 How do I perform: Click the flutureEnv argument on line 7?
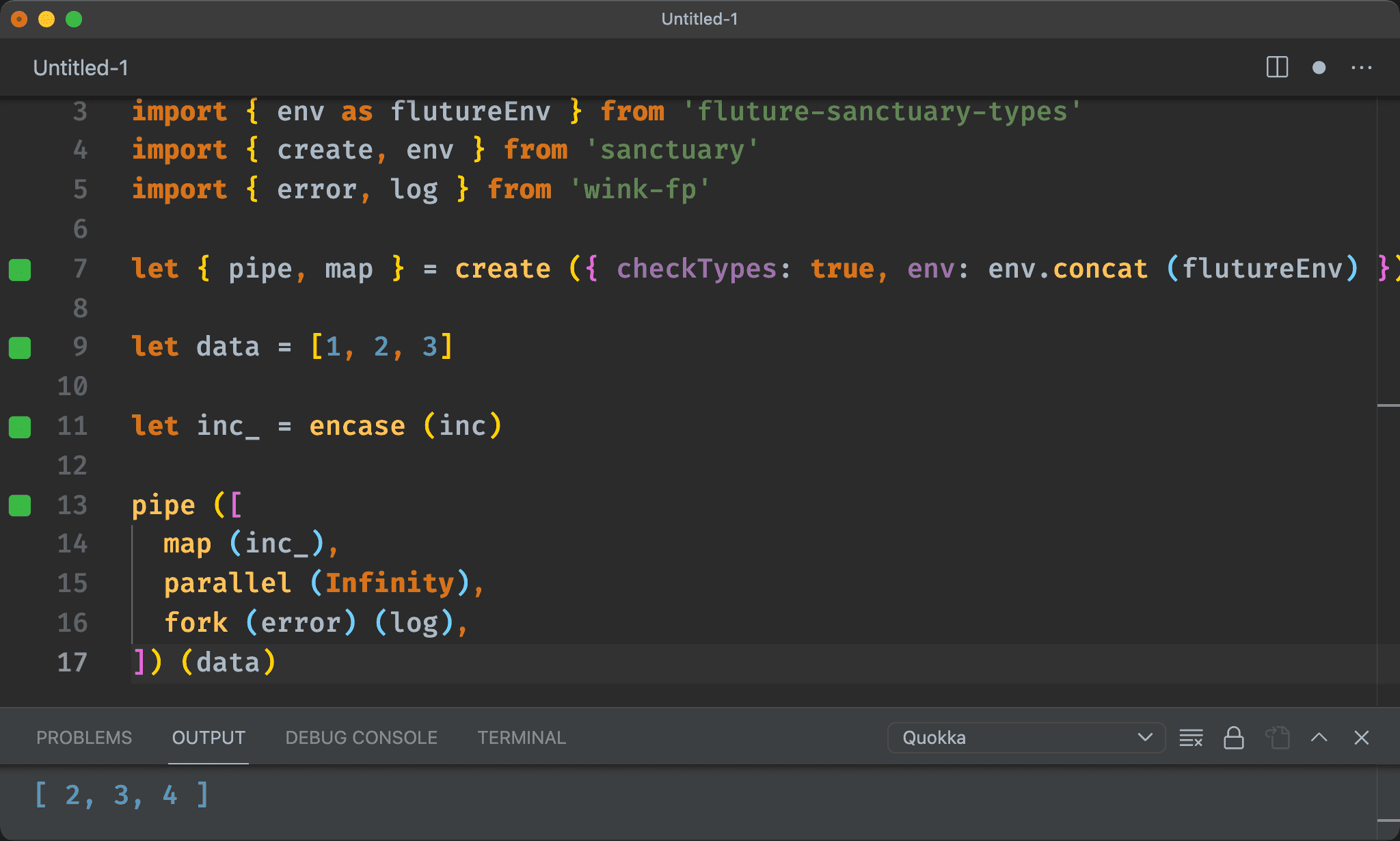coord(1262,269)
